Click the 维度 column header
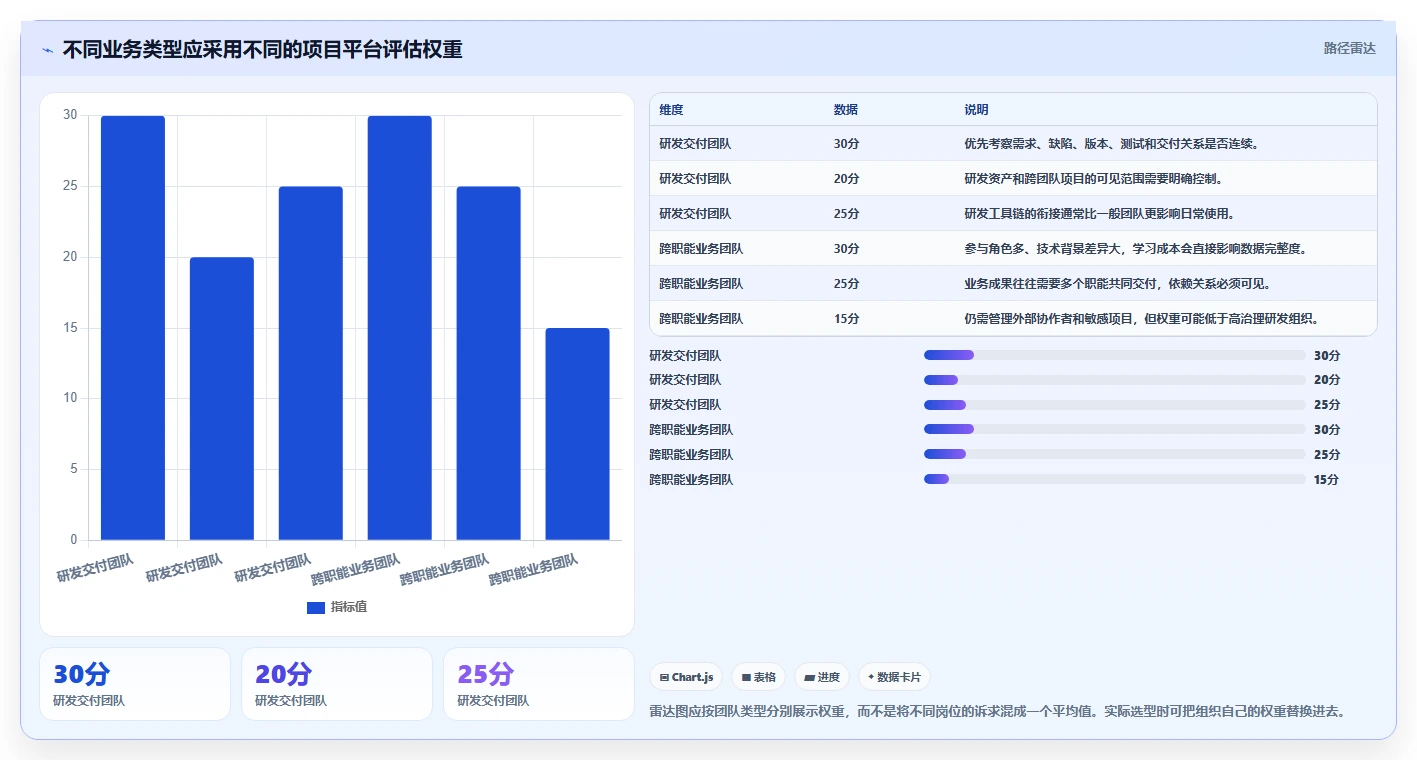 (x=671, y=110)
